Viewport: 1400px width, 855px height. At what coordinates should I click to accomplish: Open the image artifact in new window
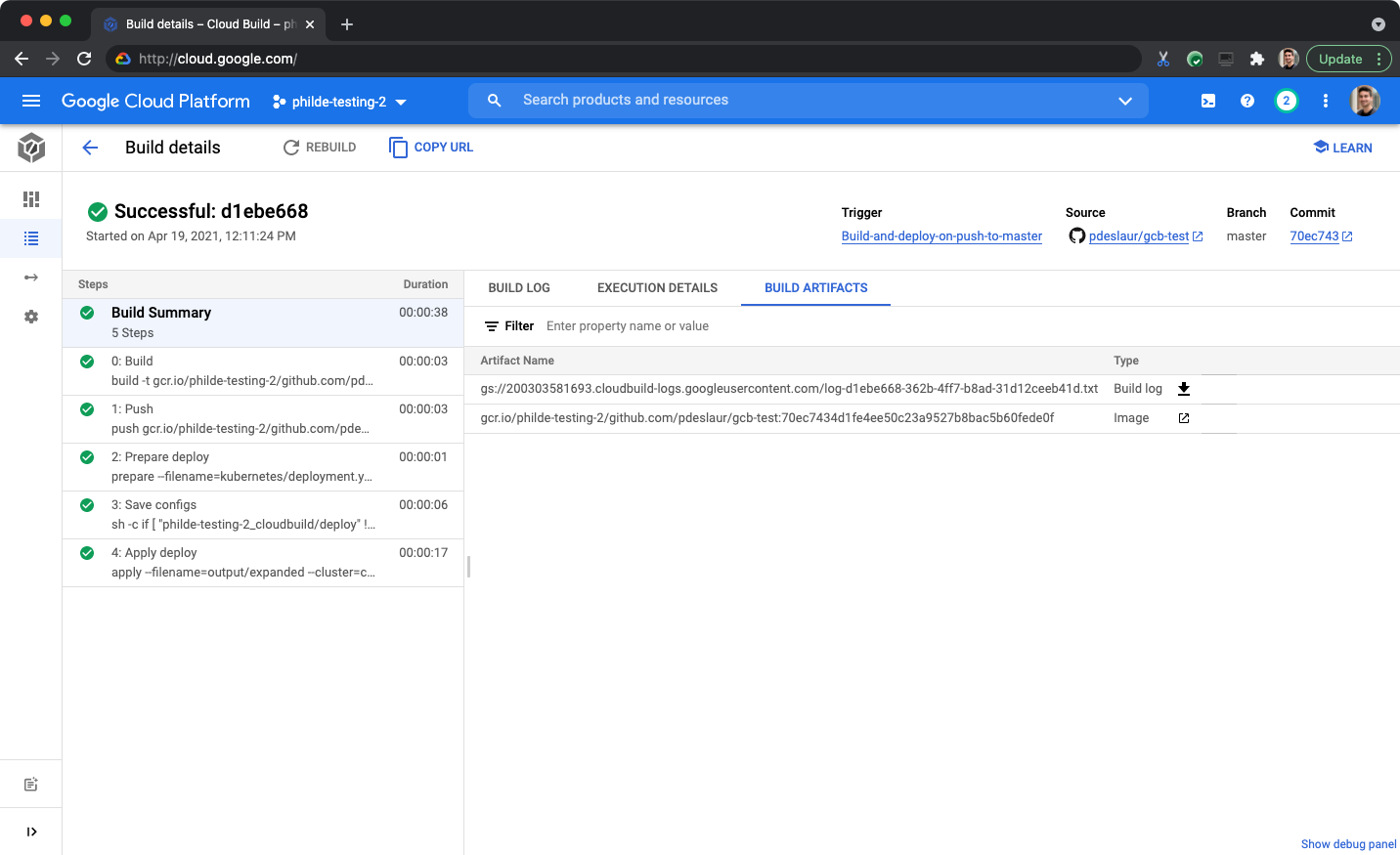point(1184,418)
